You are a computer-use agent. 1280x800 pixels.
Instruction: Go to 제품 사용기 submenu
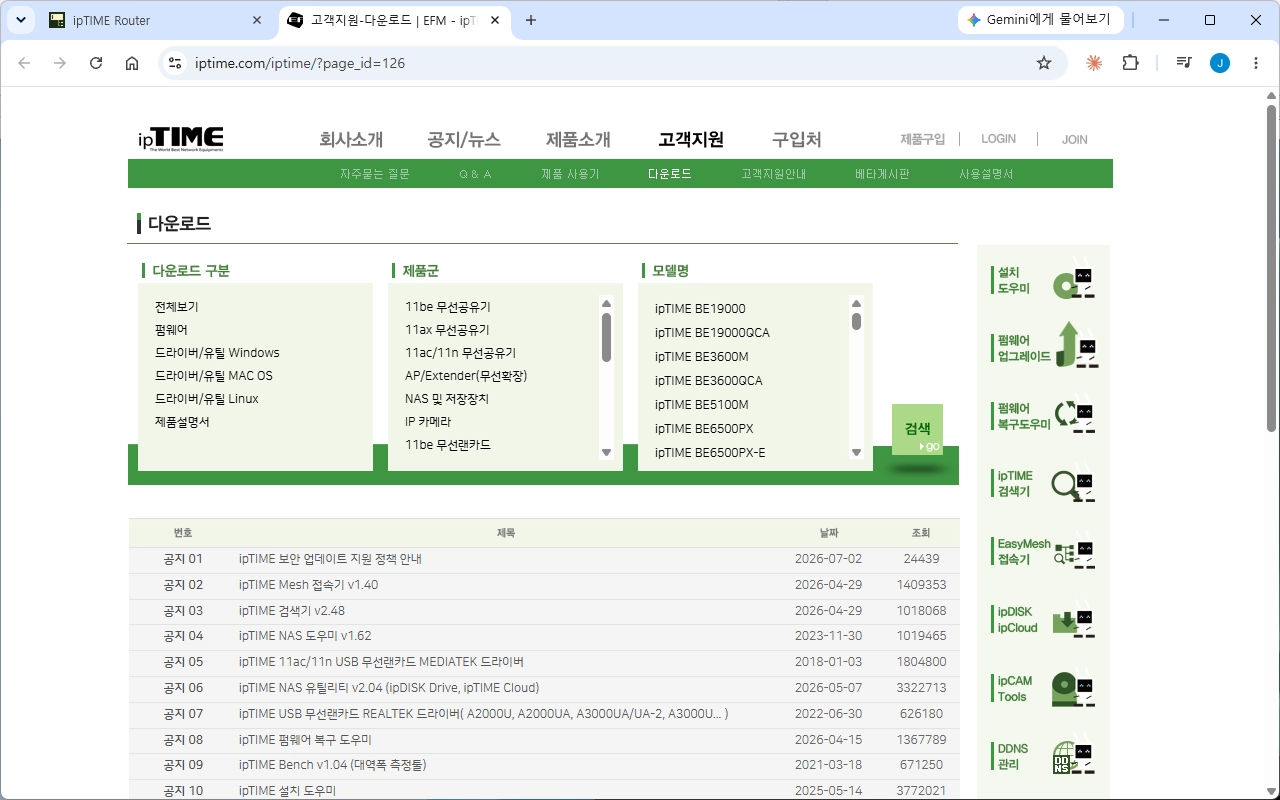(570, 174)
